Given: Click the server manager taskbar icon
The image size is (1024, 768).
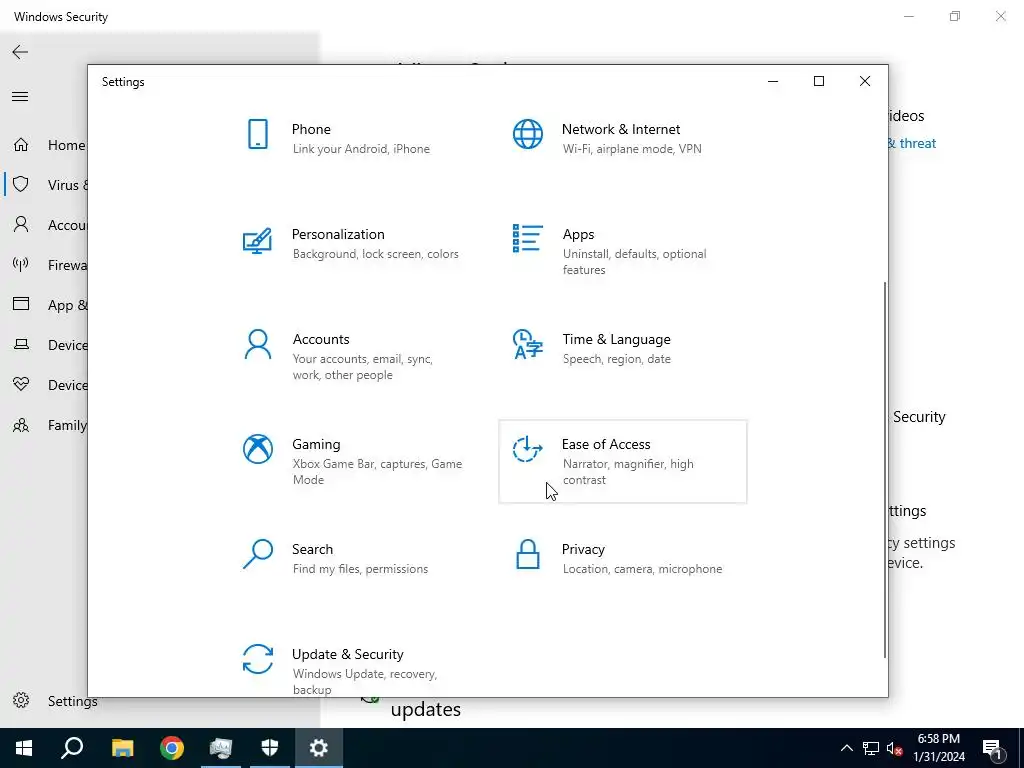Looking at the screenshot, I should tap(221, 748).
